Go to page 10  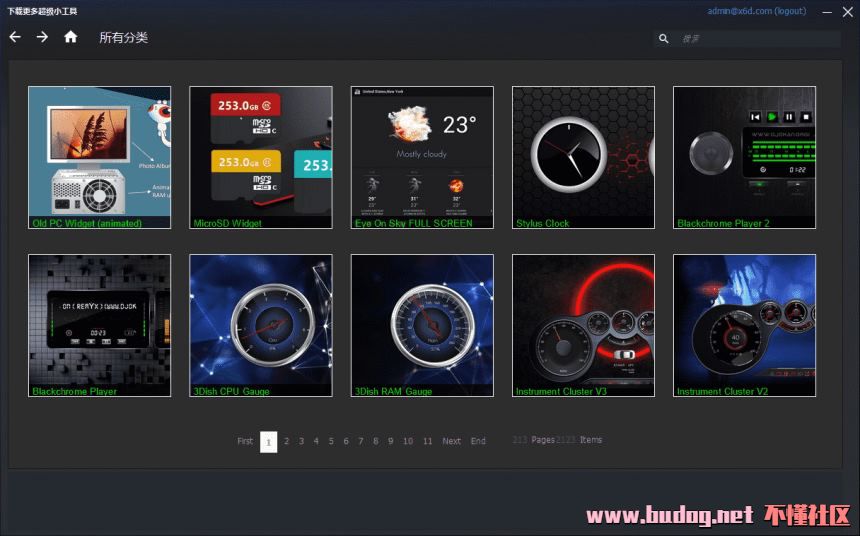(x=408, y=441)
